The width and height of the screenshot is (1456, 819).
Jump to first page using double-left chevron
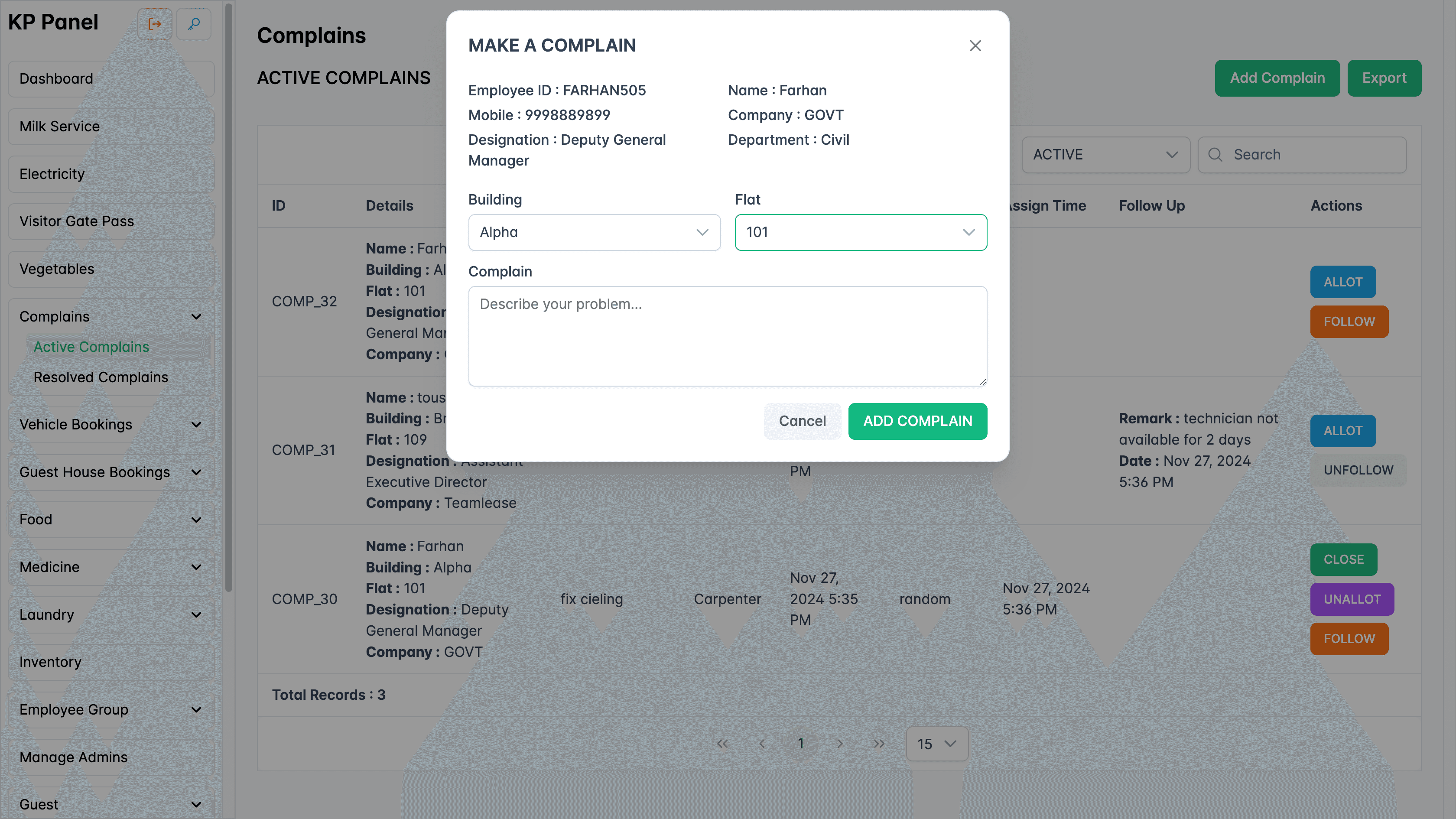(x=722, y=744)
